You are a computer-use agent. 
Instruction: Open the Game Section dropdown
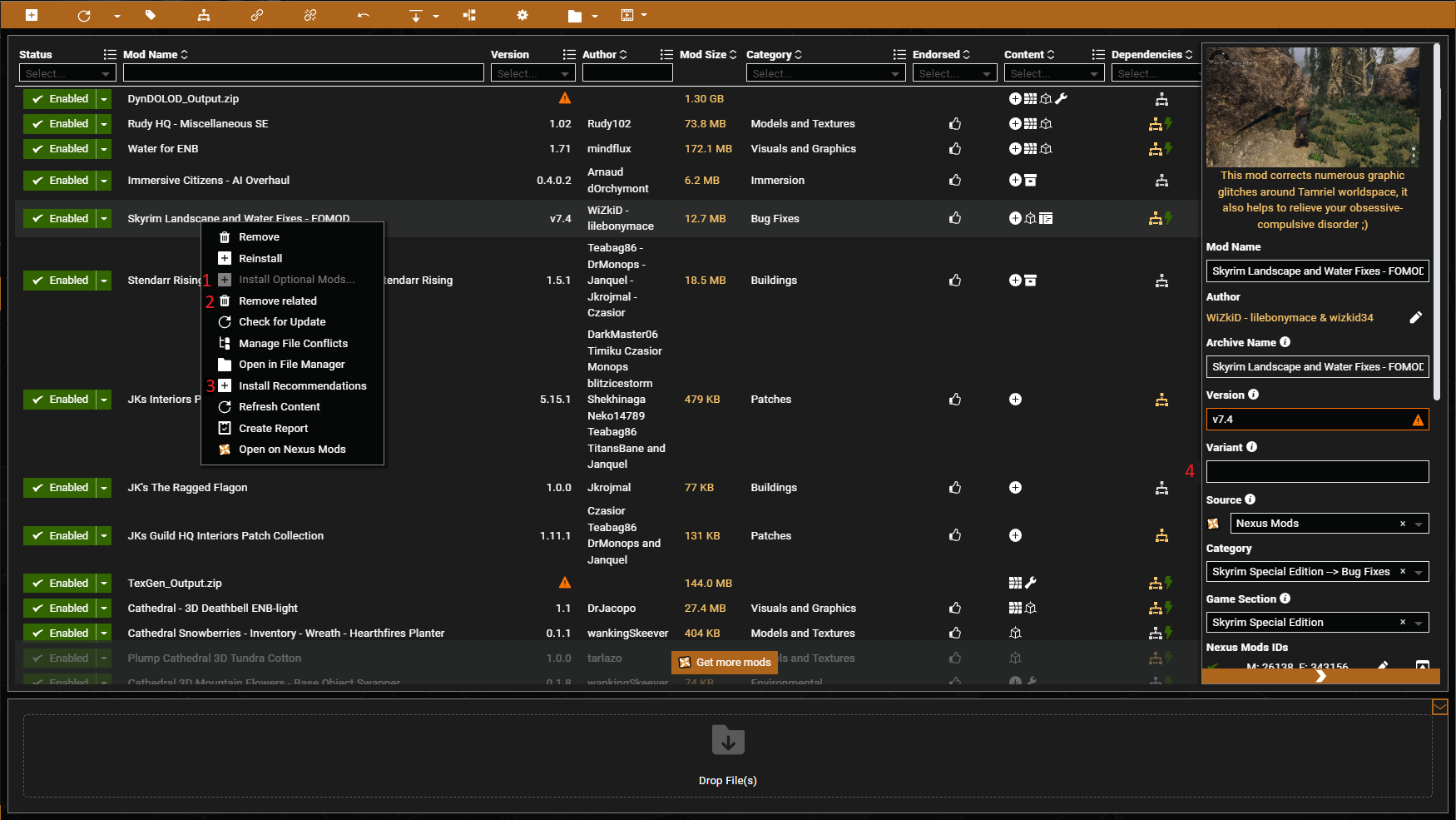pyautogui.click(x=1318, y=623)
